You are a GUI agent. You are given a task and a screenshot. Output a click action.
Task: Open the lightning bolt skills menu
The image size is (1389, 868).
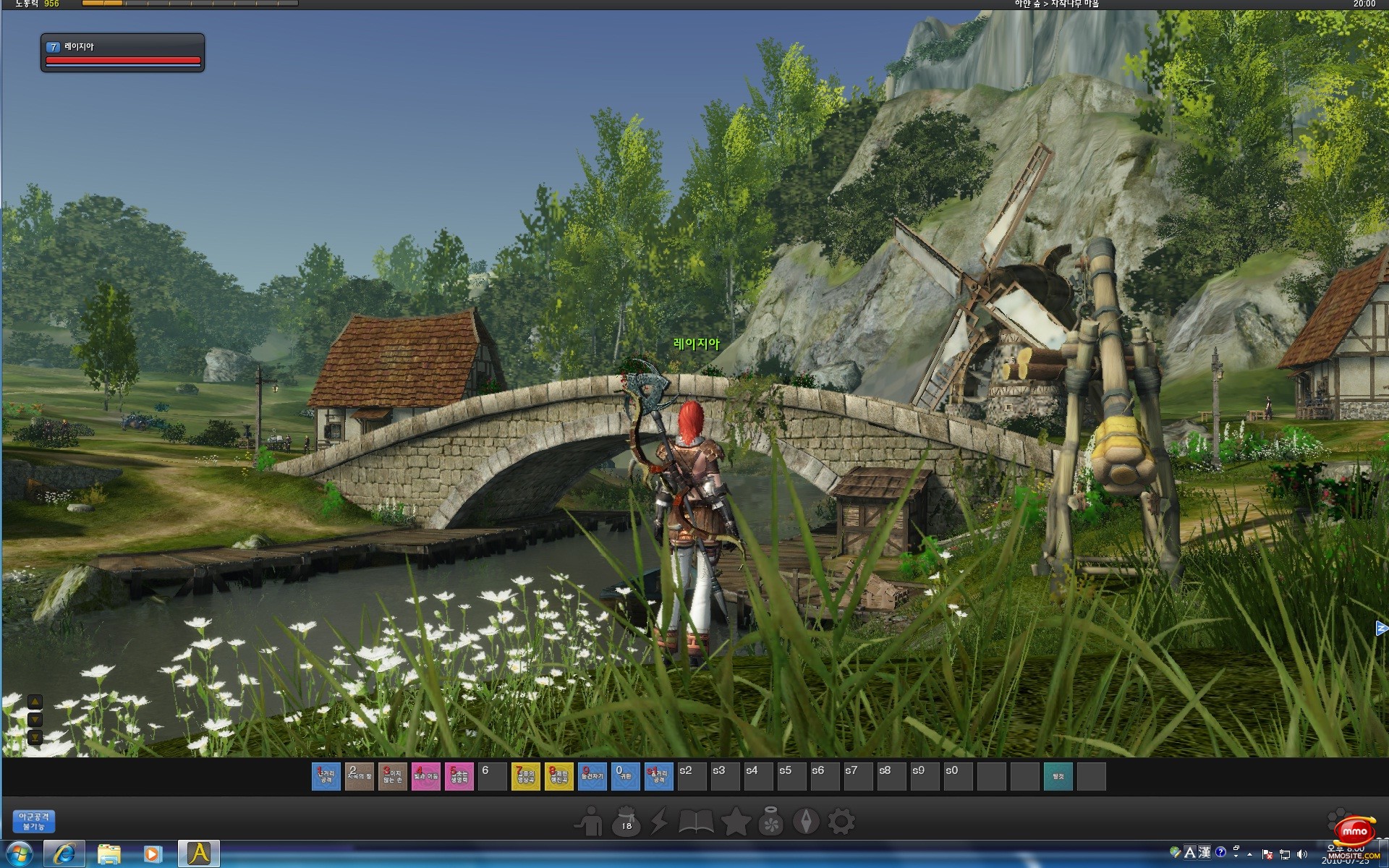pos(660,822)
